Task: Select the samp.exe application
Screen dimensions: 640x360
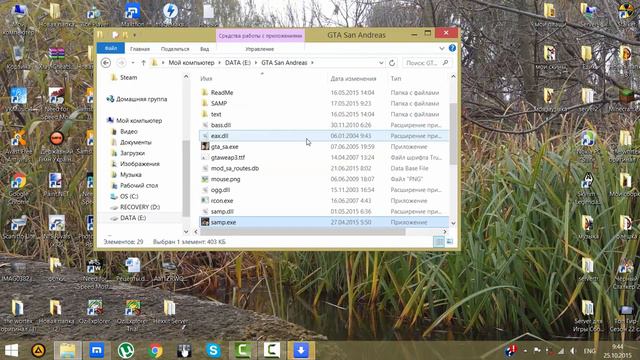Action: (x=324, y=222)
